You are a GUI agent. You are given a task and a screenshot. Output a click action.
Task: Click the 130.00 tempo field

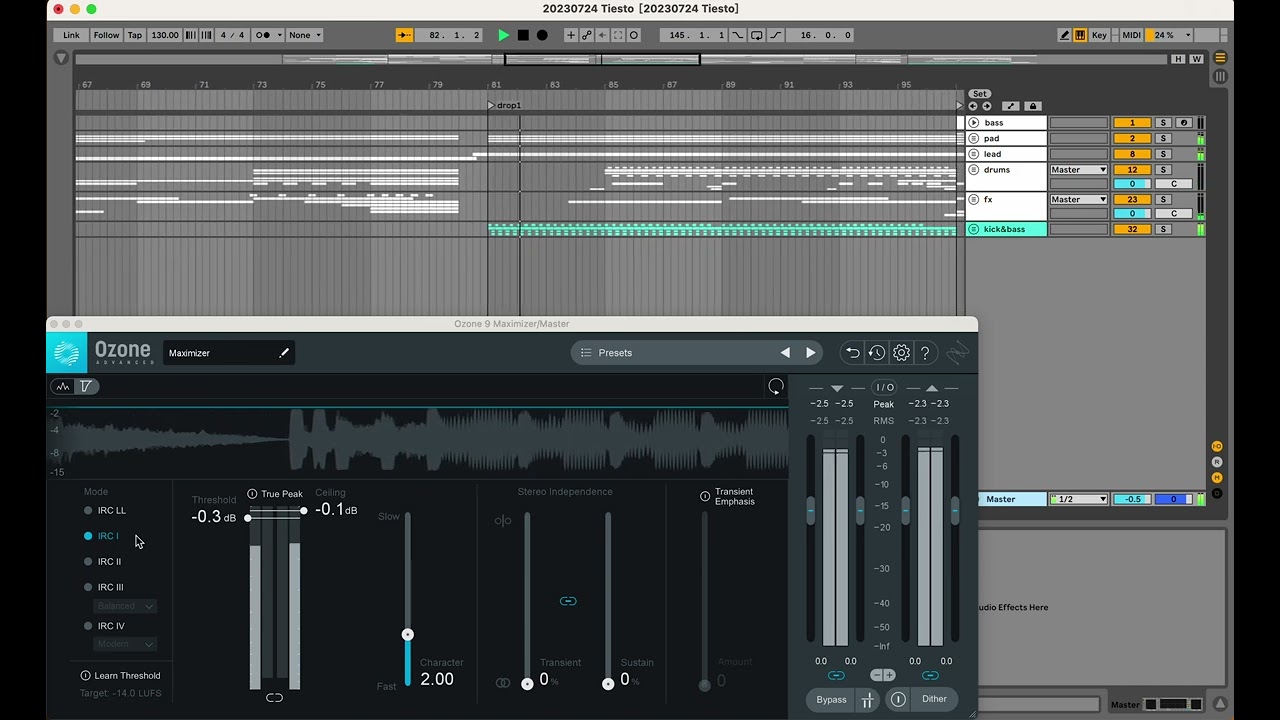165,35
